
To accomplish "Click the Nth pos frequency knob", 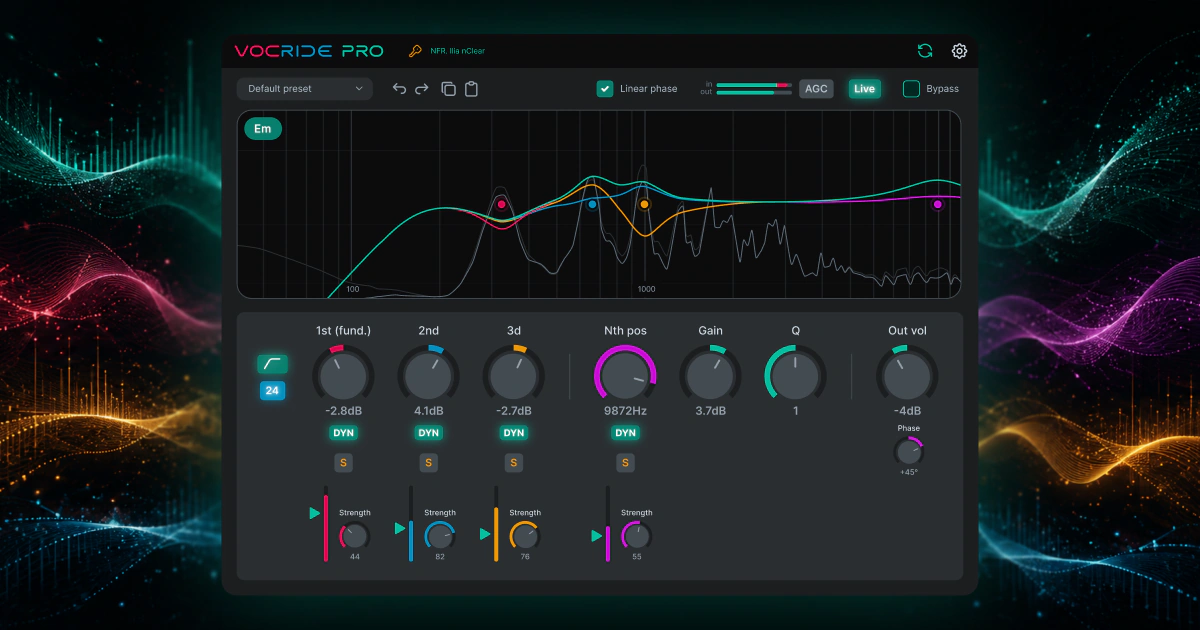I will 625,375.
